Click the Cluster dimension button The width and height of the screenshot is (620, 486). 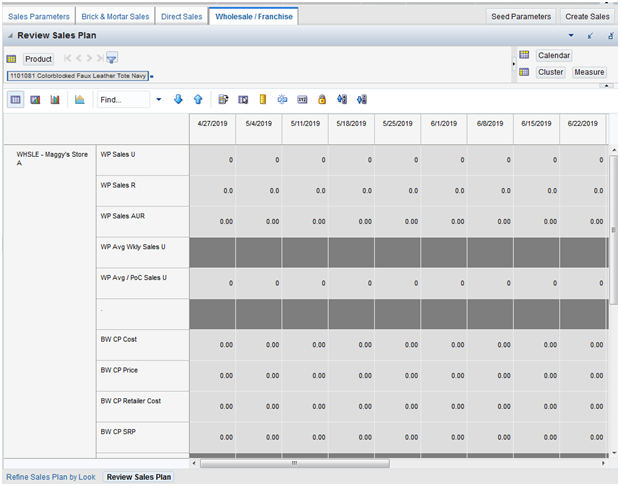coord(550,72)
